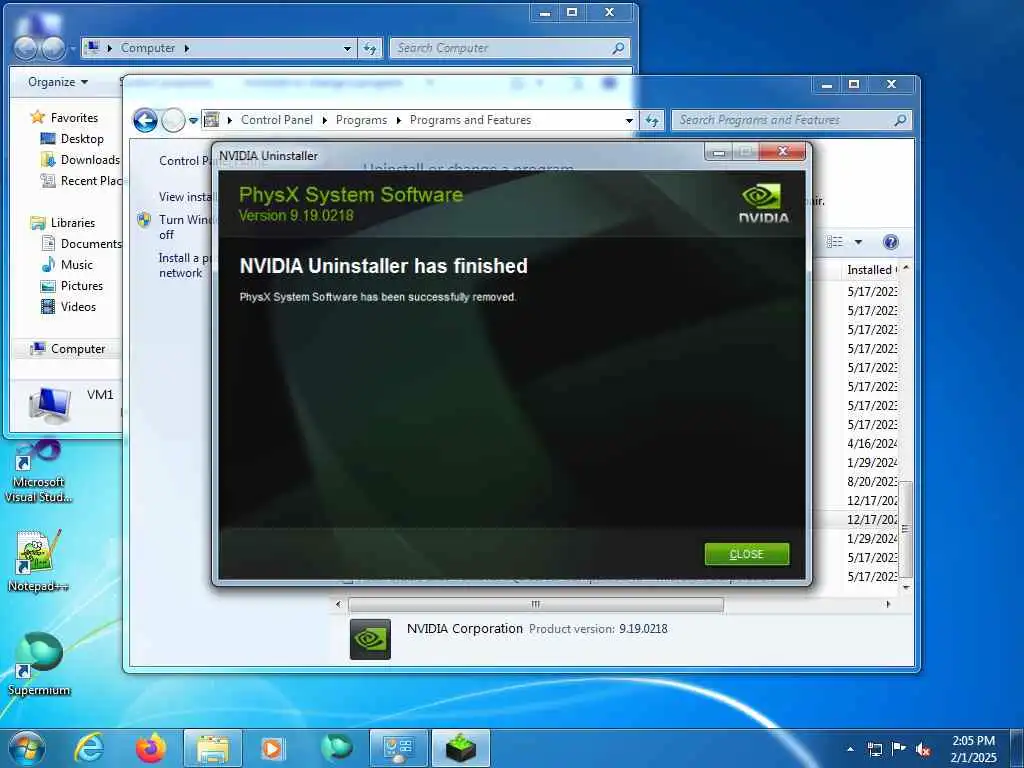The height and width of the screenshot is (768, 1024).
Task: Expand the address bar history dropdown in Control Panel
Action: coord(629,120)
